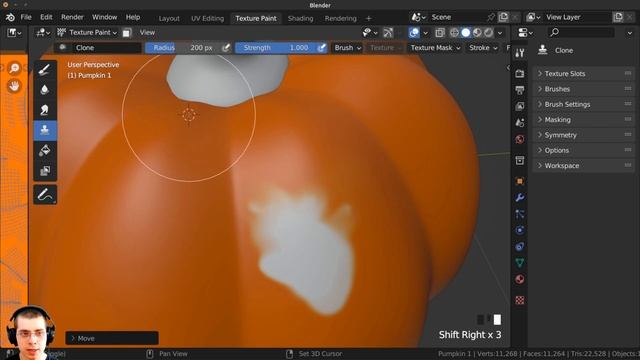The height and width of the screenshot is (360, 640).
Task: Switch to solid viewport shading
Action: [466, 33]
